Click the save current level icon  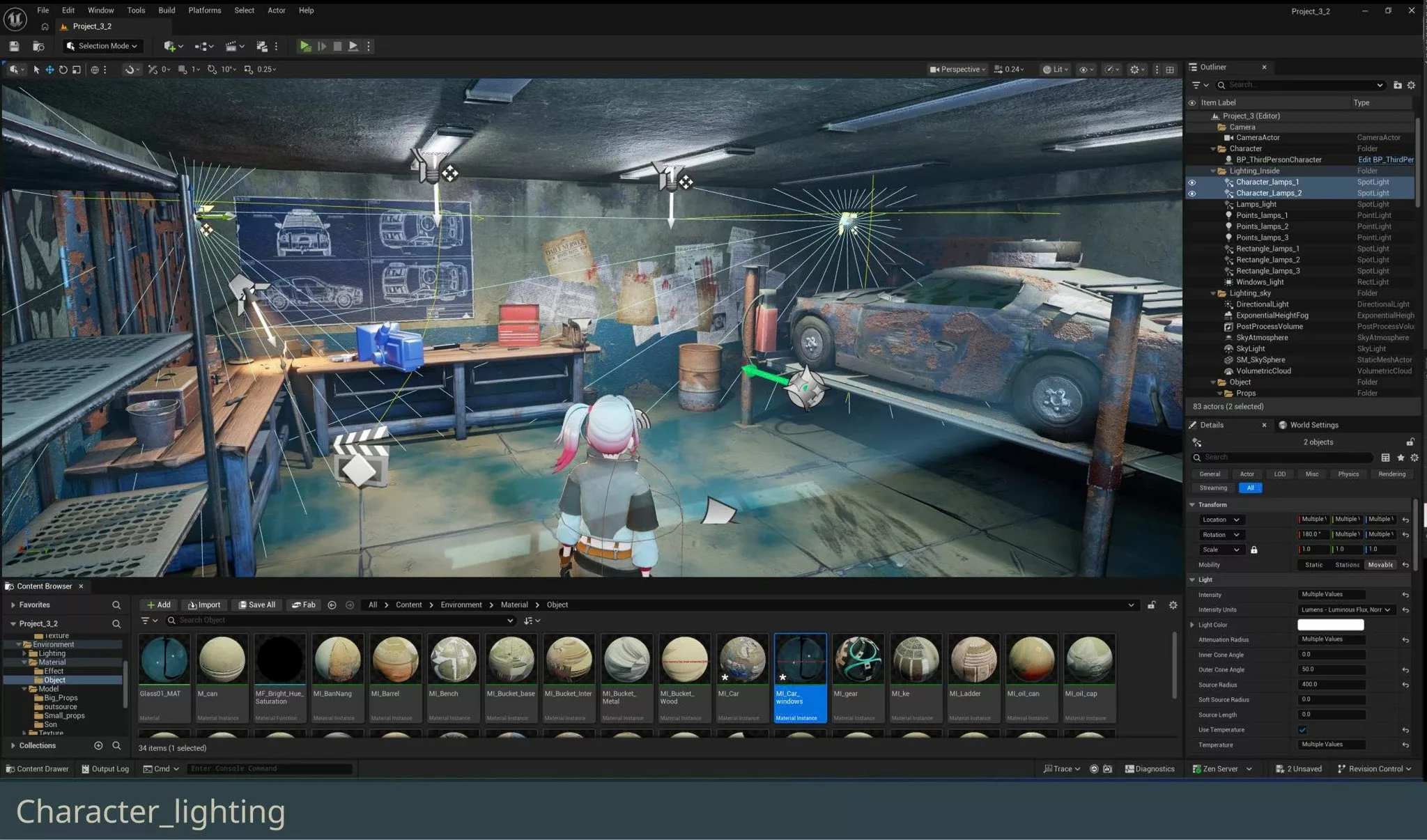coord(14,46)
